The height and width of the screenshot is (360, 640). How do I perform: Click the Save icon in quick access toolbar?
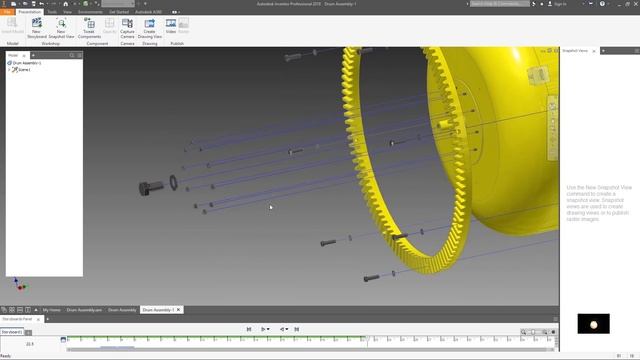[33, 4]
